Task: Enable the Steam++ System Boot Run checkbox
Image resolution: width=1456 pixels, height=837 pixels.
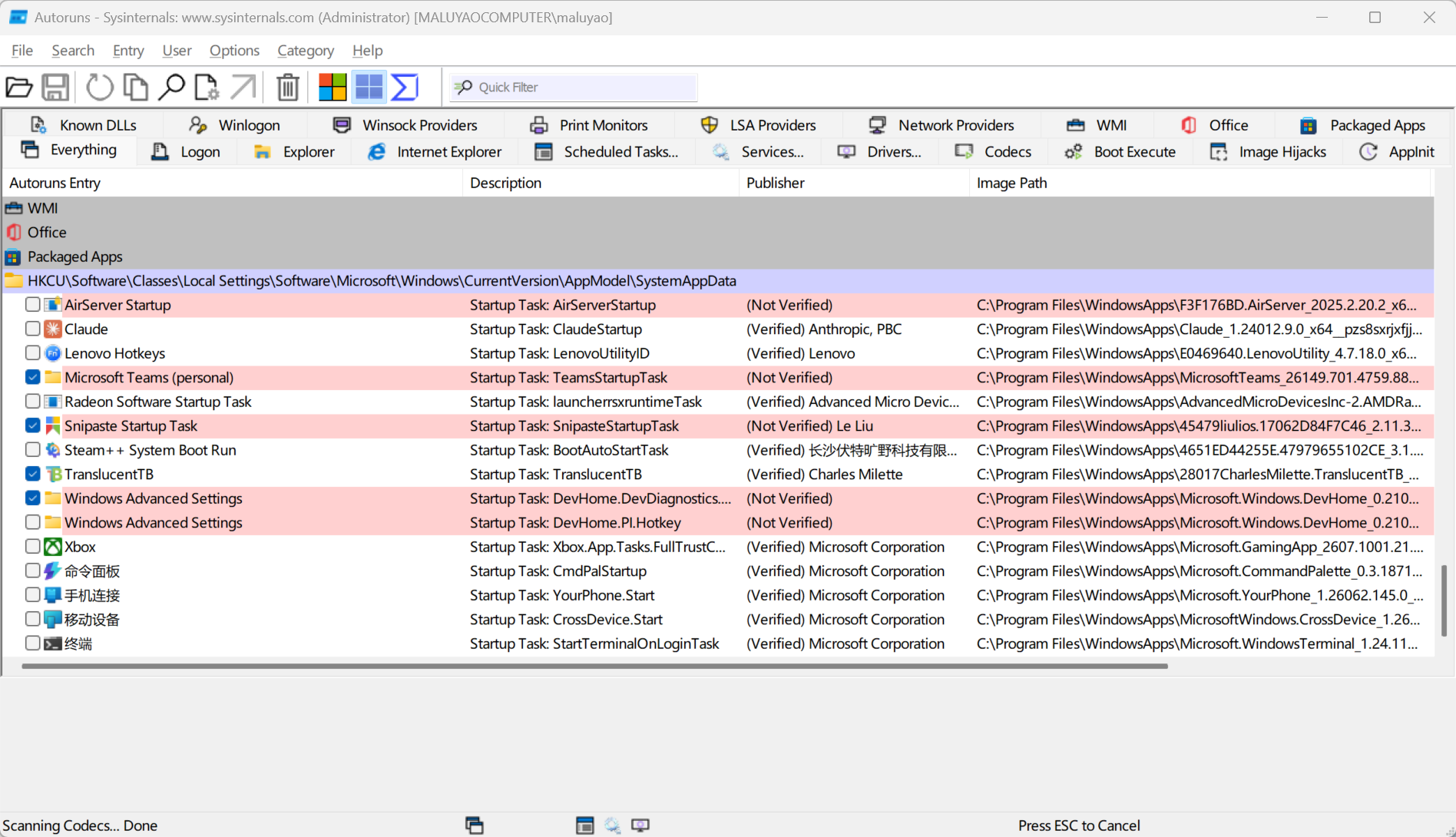Action: coord(32,450)
